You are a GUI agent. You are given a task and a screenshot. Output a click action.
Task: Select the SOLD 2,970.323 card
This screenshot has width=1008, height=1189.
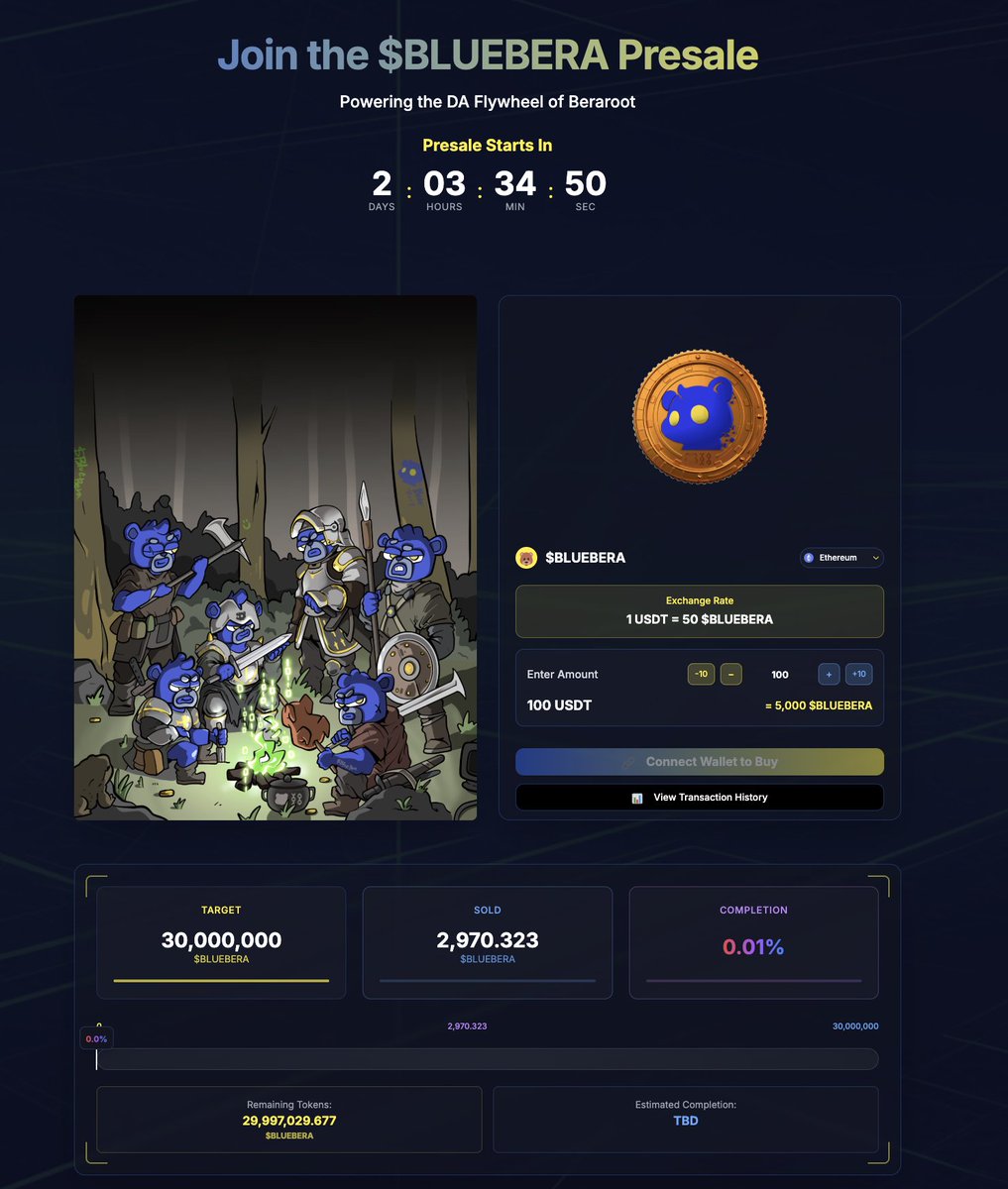(488, 942)
